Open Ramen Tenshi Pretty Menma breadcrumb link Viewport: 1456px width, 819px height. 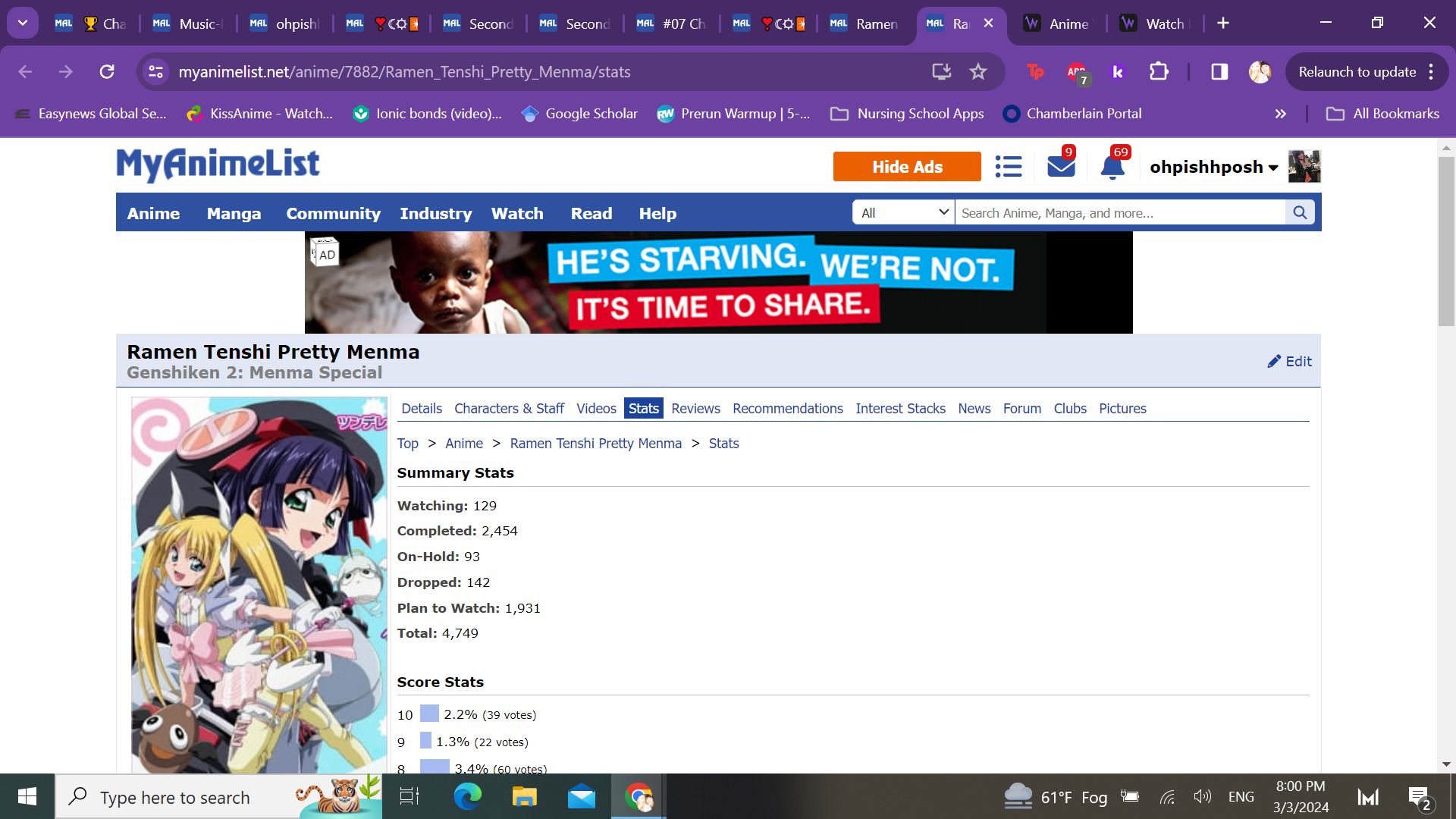pos(595,444)
